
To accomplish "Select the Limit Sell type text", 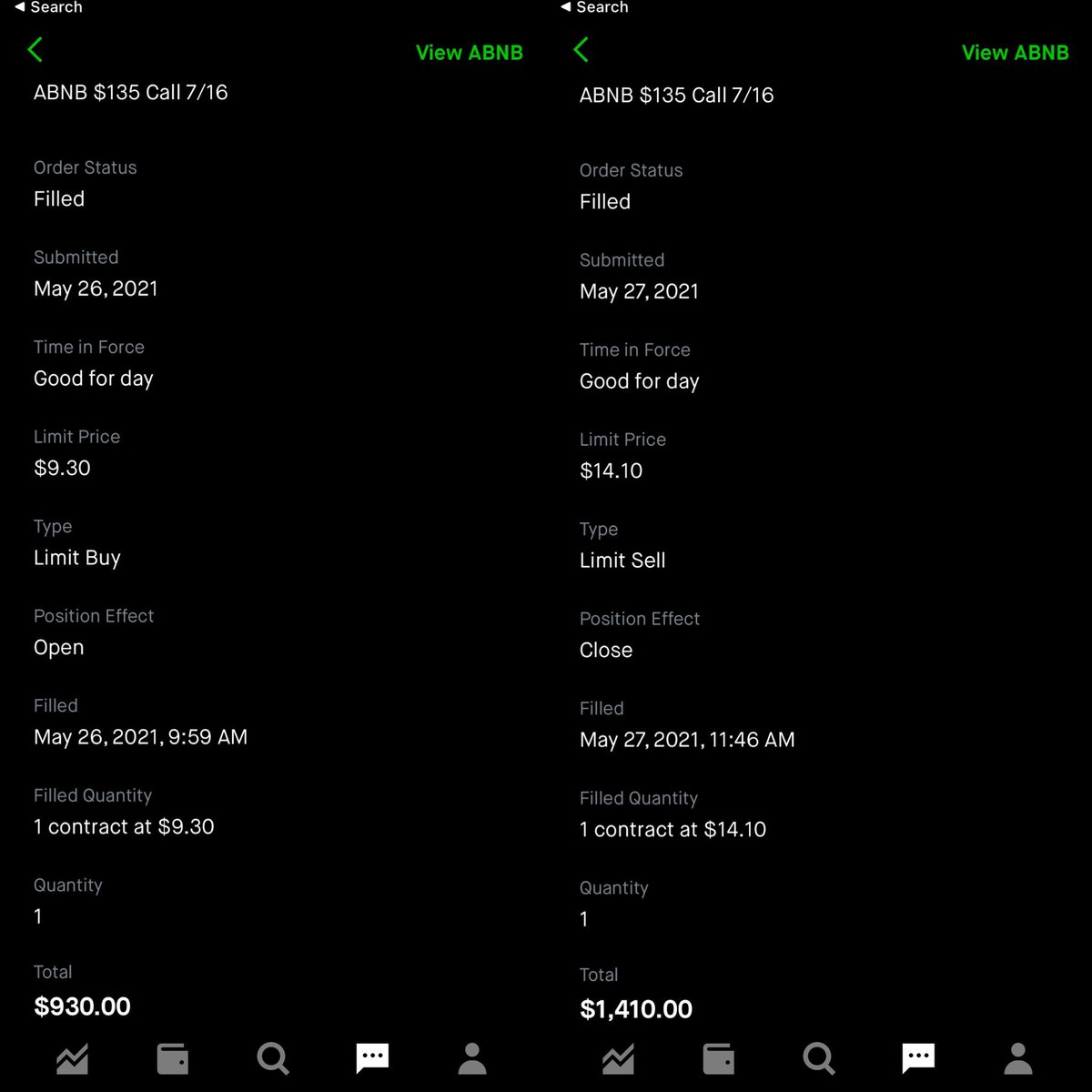I will tap(622, 561).
